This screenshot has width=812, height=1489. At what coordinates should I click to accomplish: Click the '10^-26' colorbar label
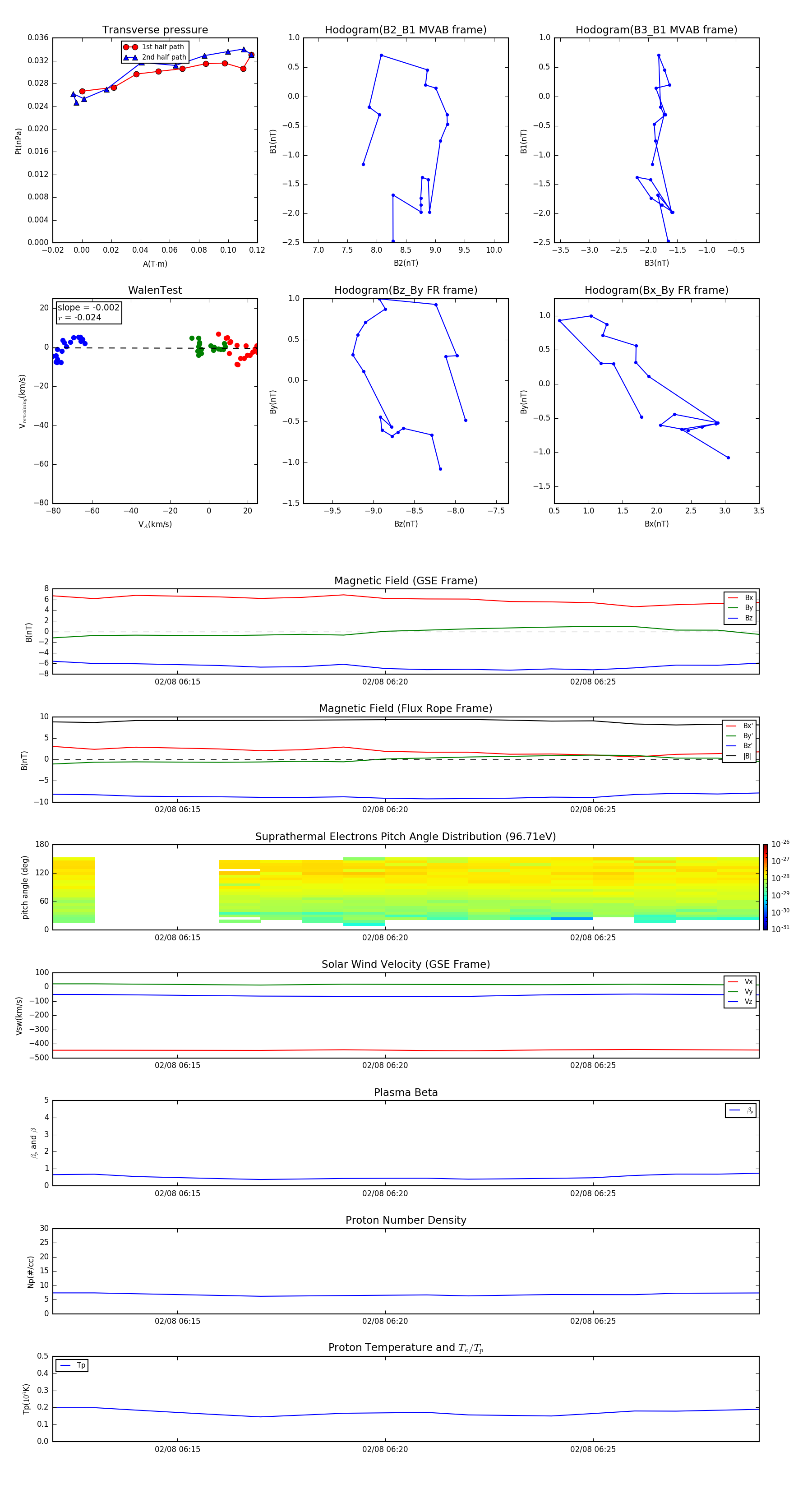coord(780,844)
